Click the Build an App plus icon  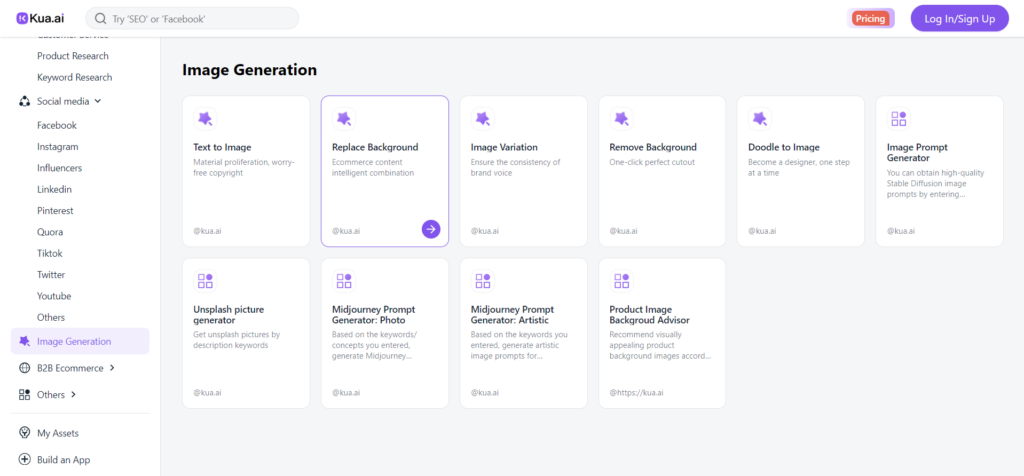point(25,460)
